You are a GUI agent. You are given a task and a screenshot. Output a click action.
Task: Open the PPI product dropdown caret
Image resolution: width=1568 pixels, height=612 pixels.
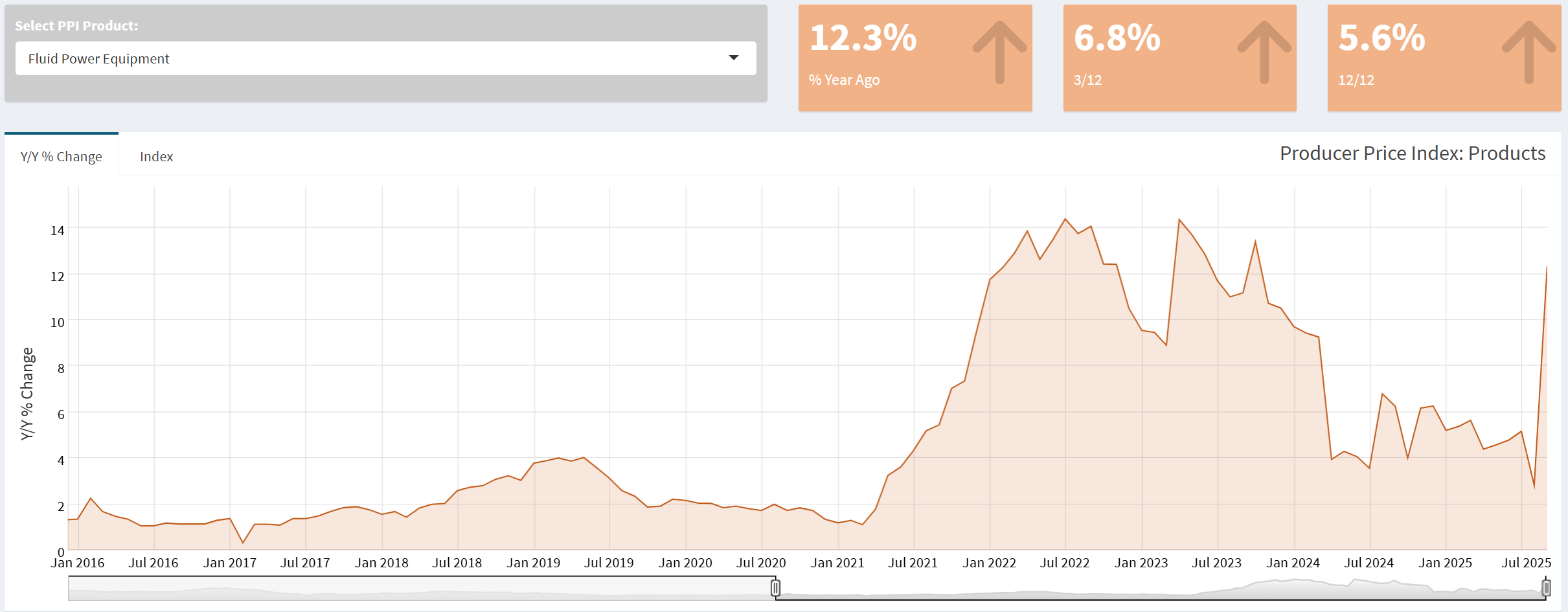[x=733, y=58]
